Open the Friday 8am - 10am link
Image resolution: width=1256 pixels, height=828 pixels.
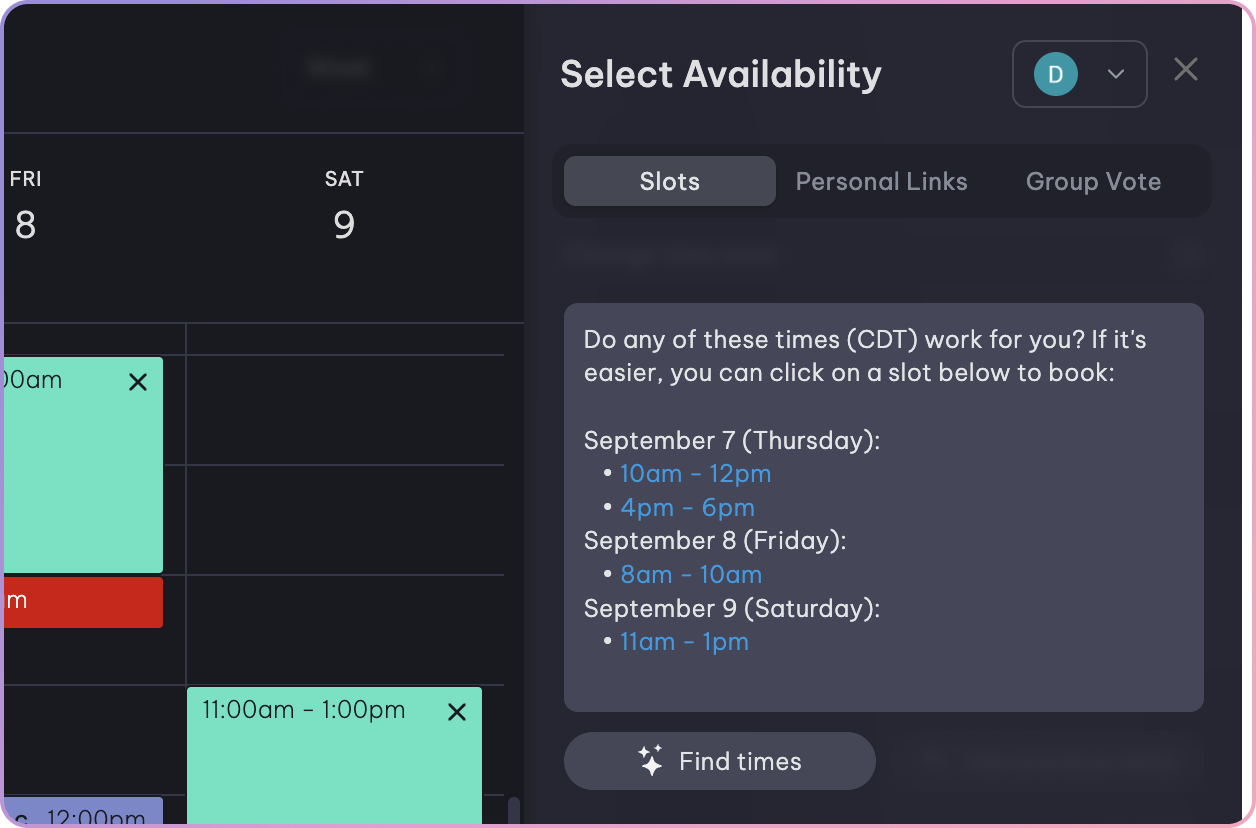point(691,574)
